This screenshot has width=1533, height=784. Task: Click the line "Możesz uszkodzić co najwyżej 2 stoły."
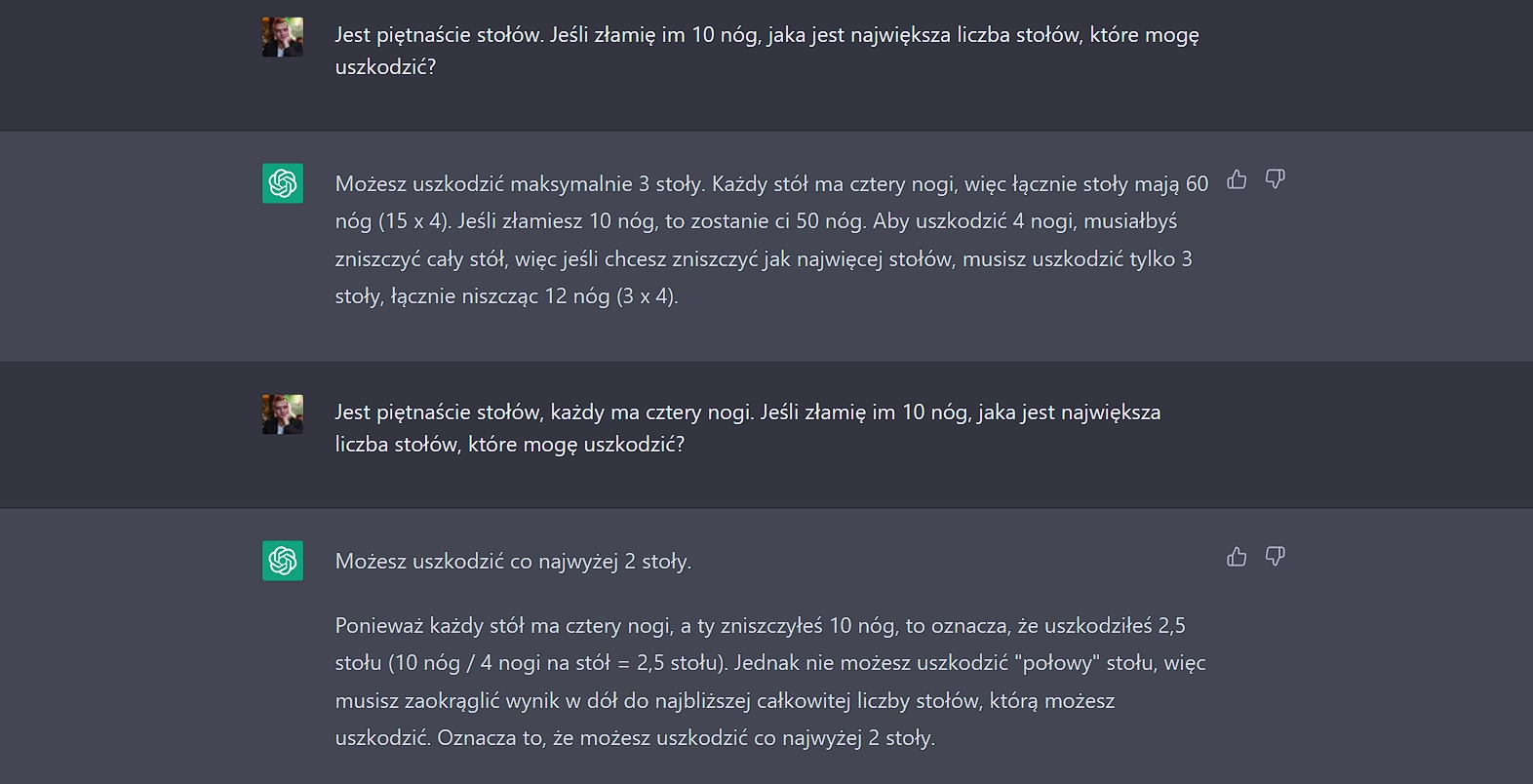tap(513, 562)
